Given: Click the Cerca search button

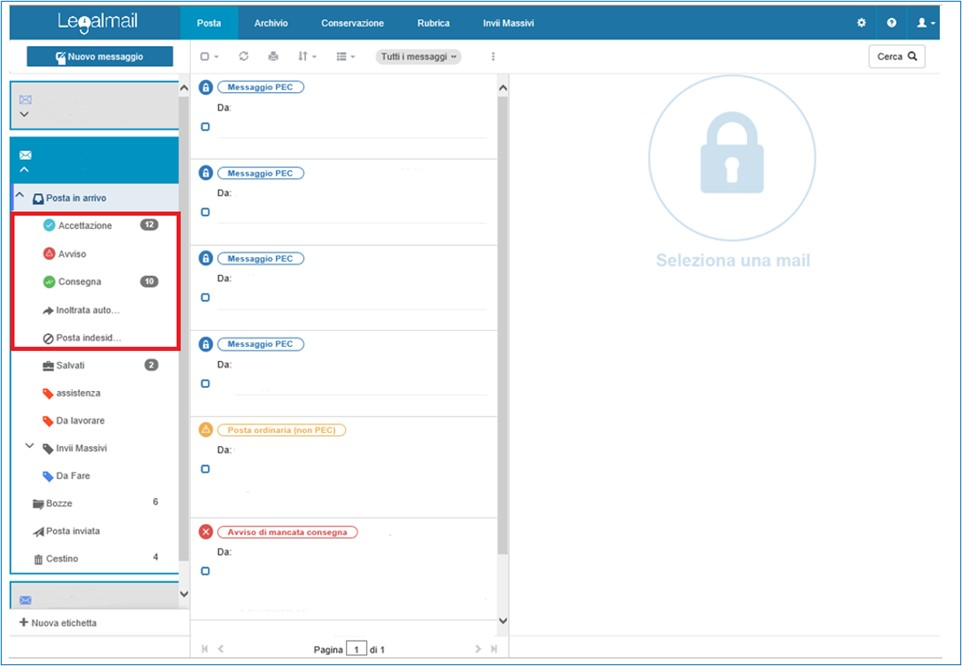Looking at the screenshot, I should click(x=896, y=57).
